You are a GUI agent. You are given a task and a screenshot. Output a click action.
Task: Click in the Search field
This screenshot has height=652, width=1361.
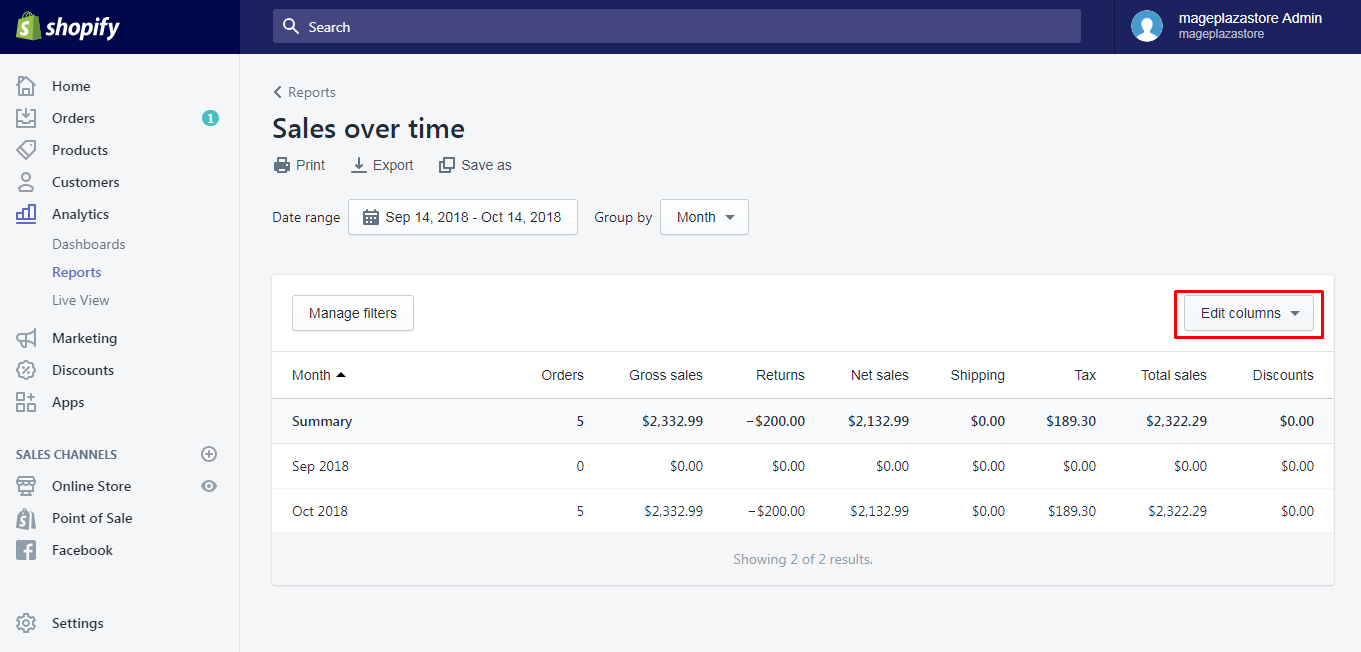677,26
